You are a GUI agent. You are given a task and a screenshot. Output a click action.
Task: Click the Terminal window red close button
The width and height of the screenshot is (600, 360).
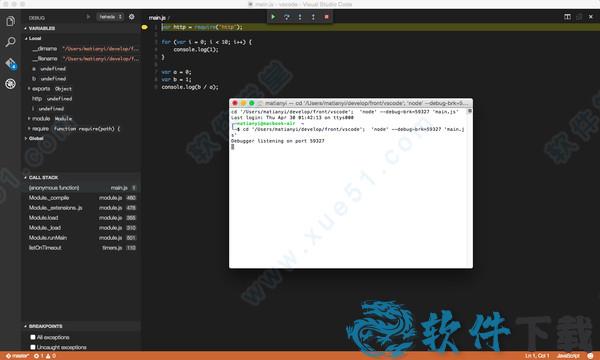pyautogui.click(x=235, y=103)
